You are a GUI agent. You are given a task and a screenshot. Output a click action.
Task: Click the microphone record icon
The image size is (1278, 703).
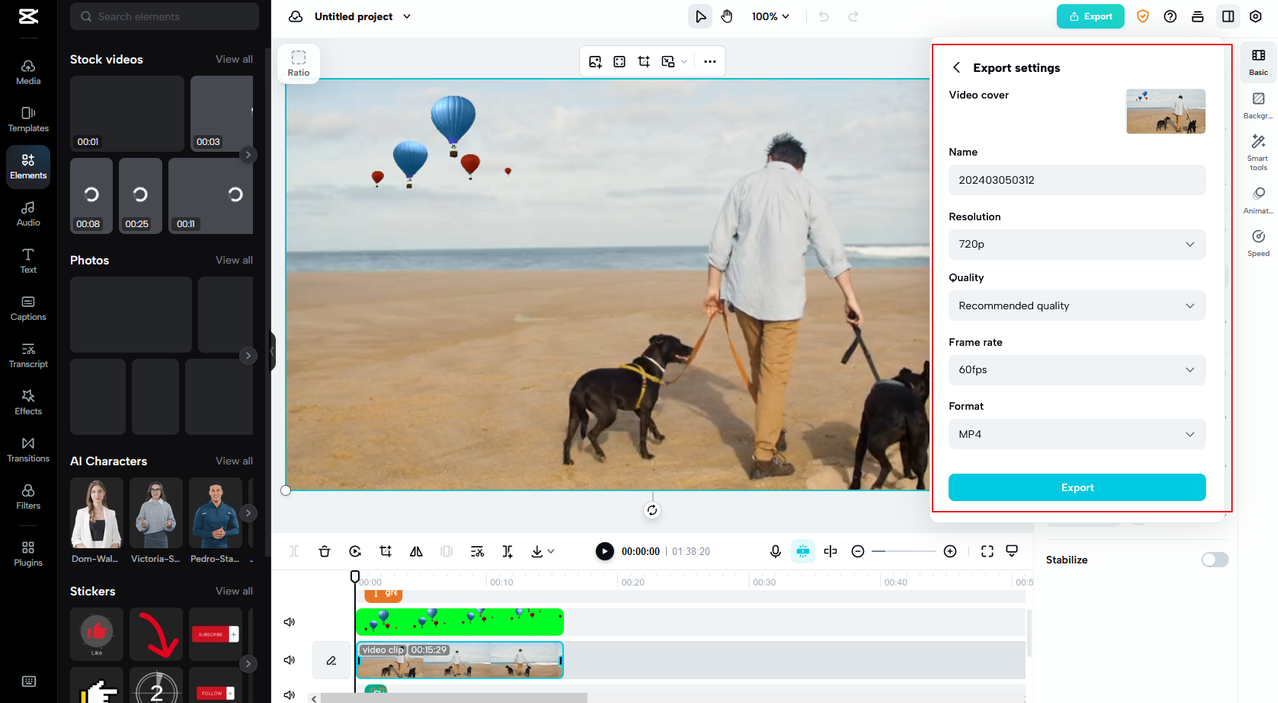click(775, 551)
